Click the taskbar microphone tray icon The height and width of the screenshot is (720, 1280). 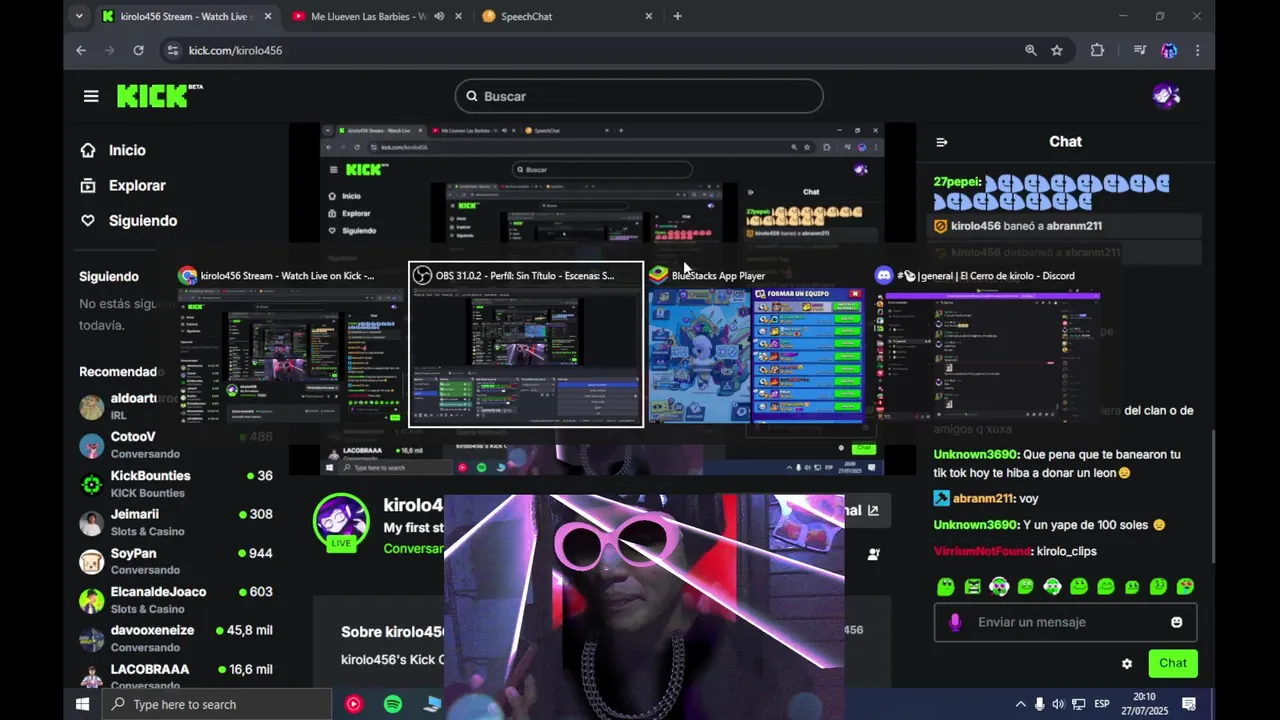click(1040, 704)
